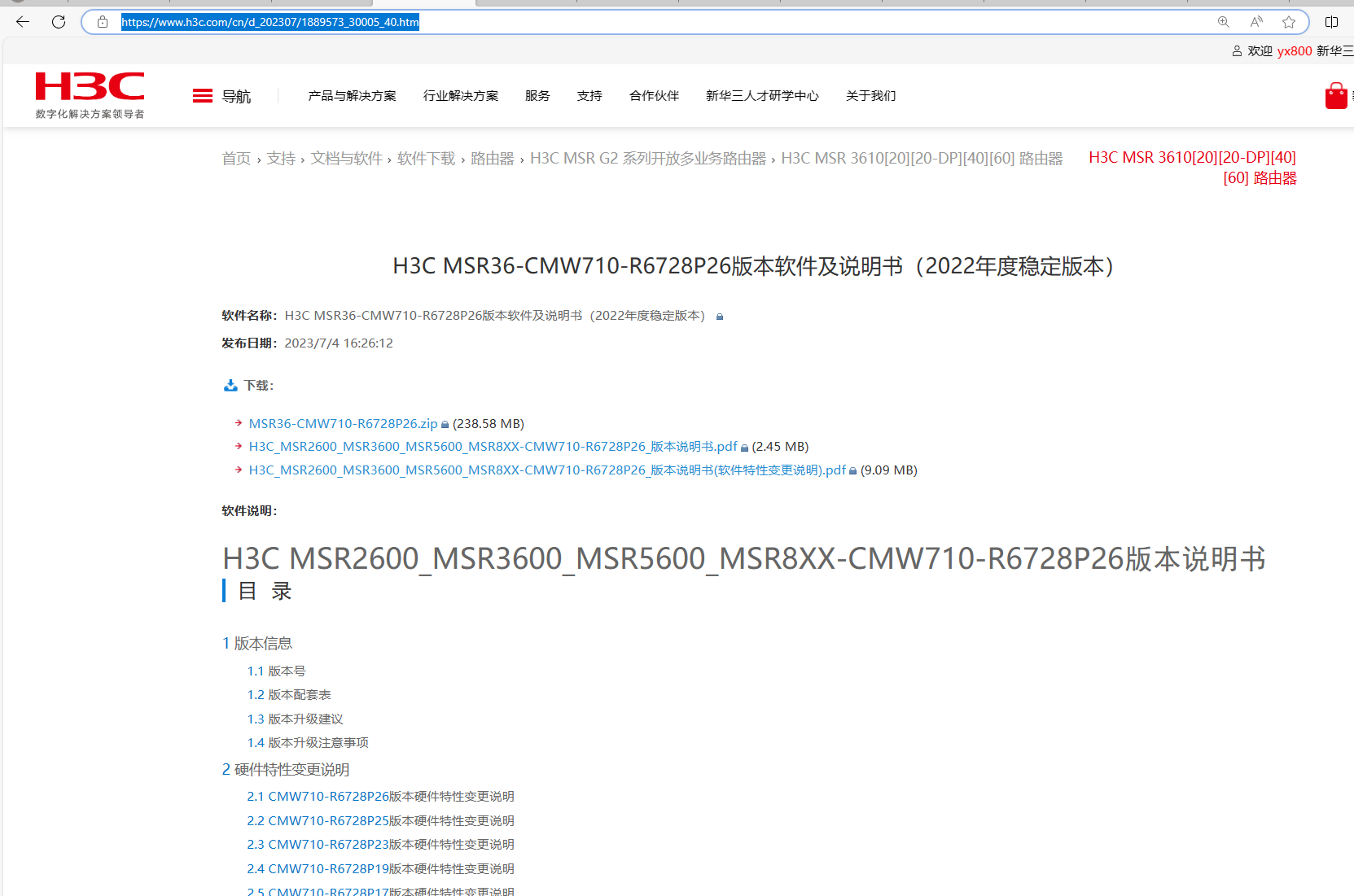Image resolution: width=1354 pixels, height=896 pixels.
Task: Click the 目 录 heading
Action: pyautogui.click(x=265, y=591)
